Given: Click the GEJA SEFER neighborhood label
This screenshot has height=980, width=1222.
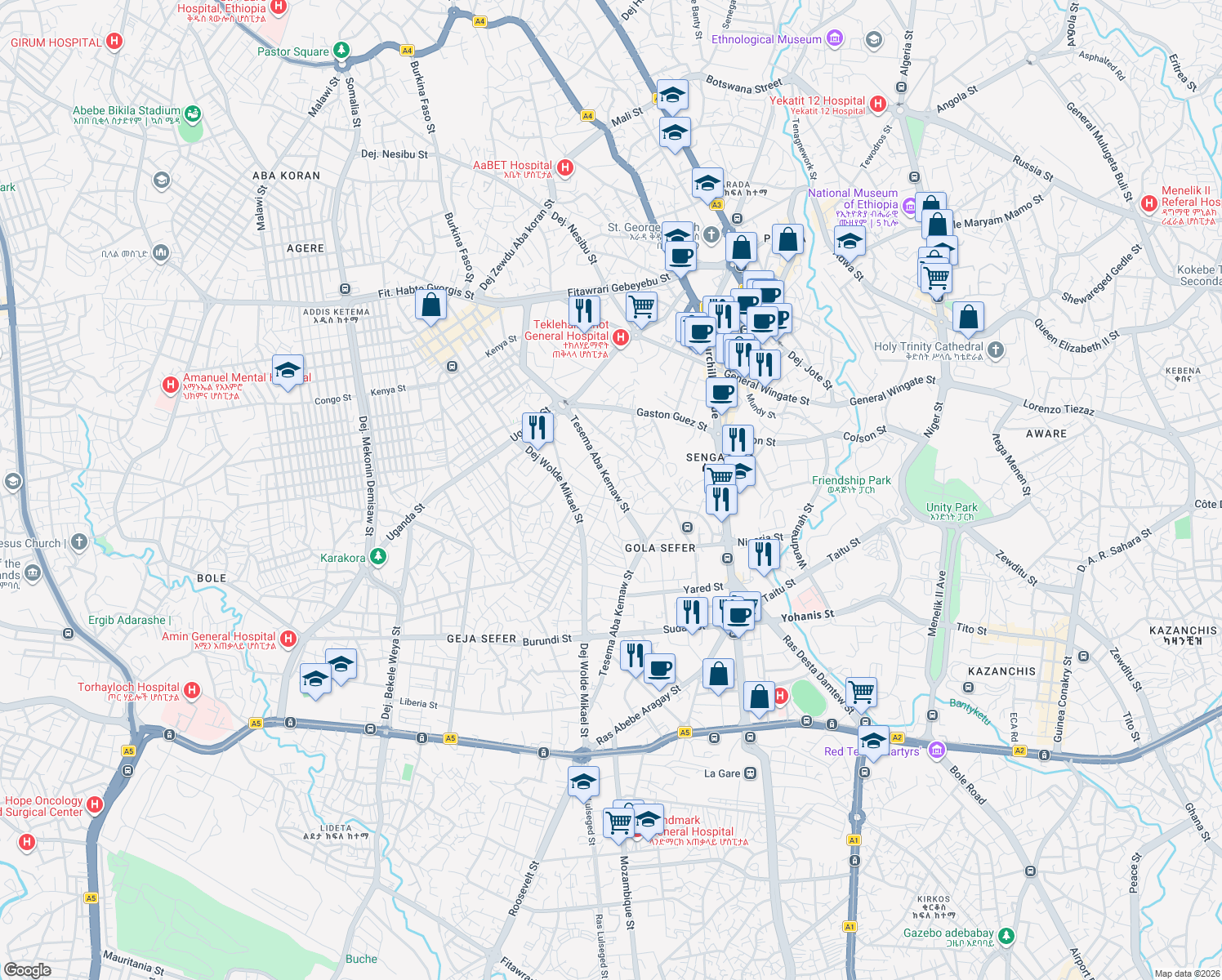Looking at the screenshot, I should point(482,639).
